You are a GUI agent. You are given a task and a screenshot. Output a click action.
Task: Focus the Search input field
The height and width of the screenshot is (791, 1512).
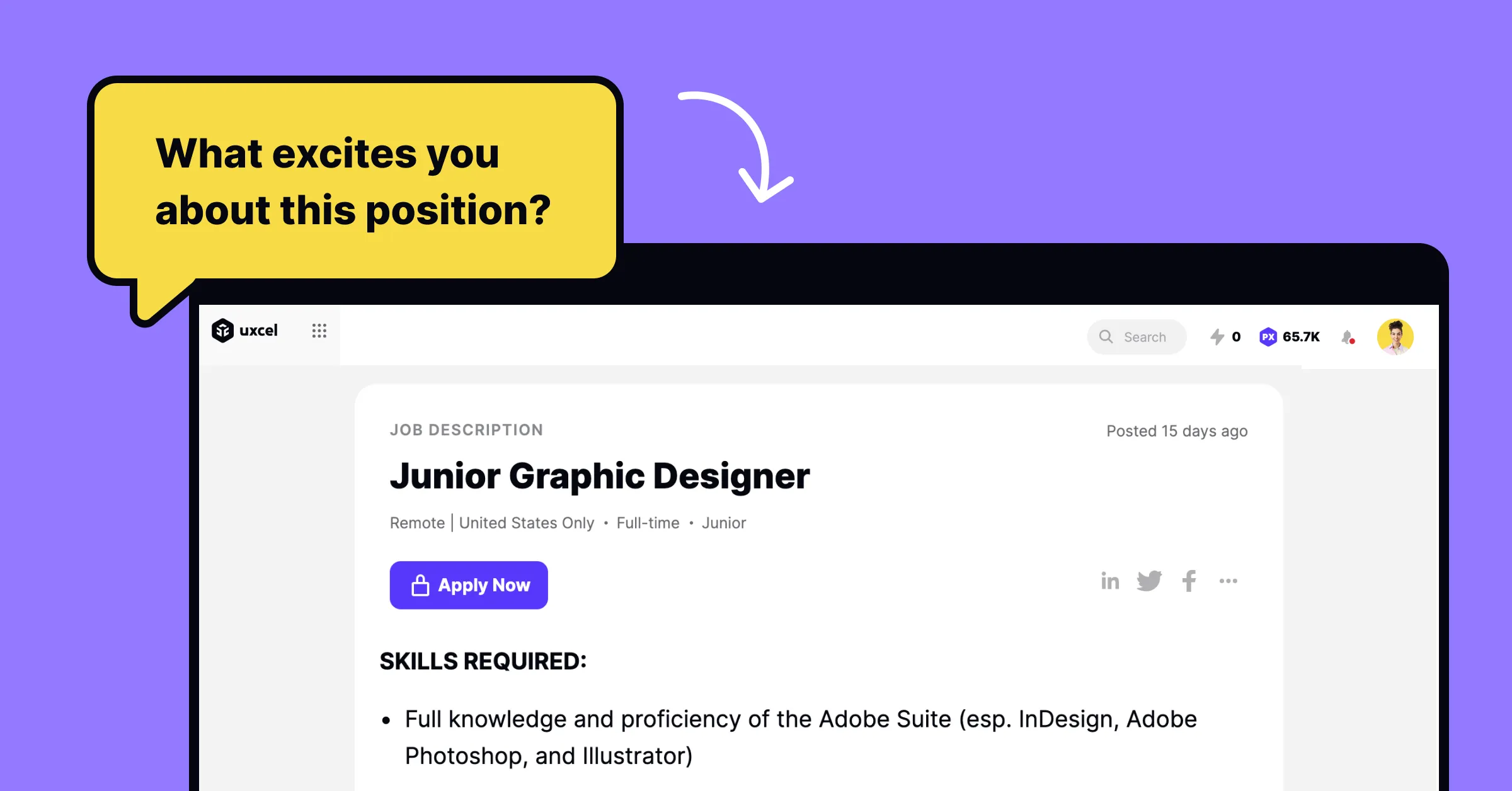coord(1144,337)
